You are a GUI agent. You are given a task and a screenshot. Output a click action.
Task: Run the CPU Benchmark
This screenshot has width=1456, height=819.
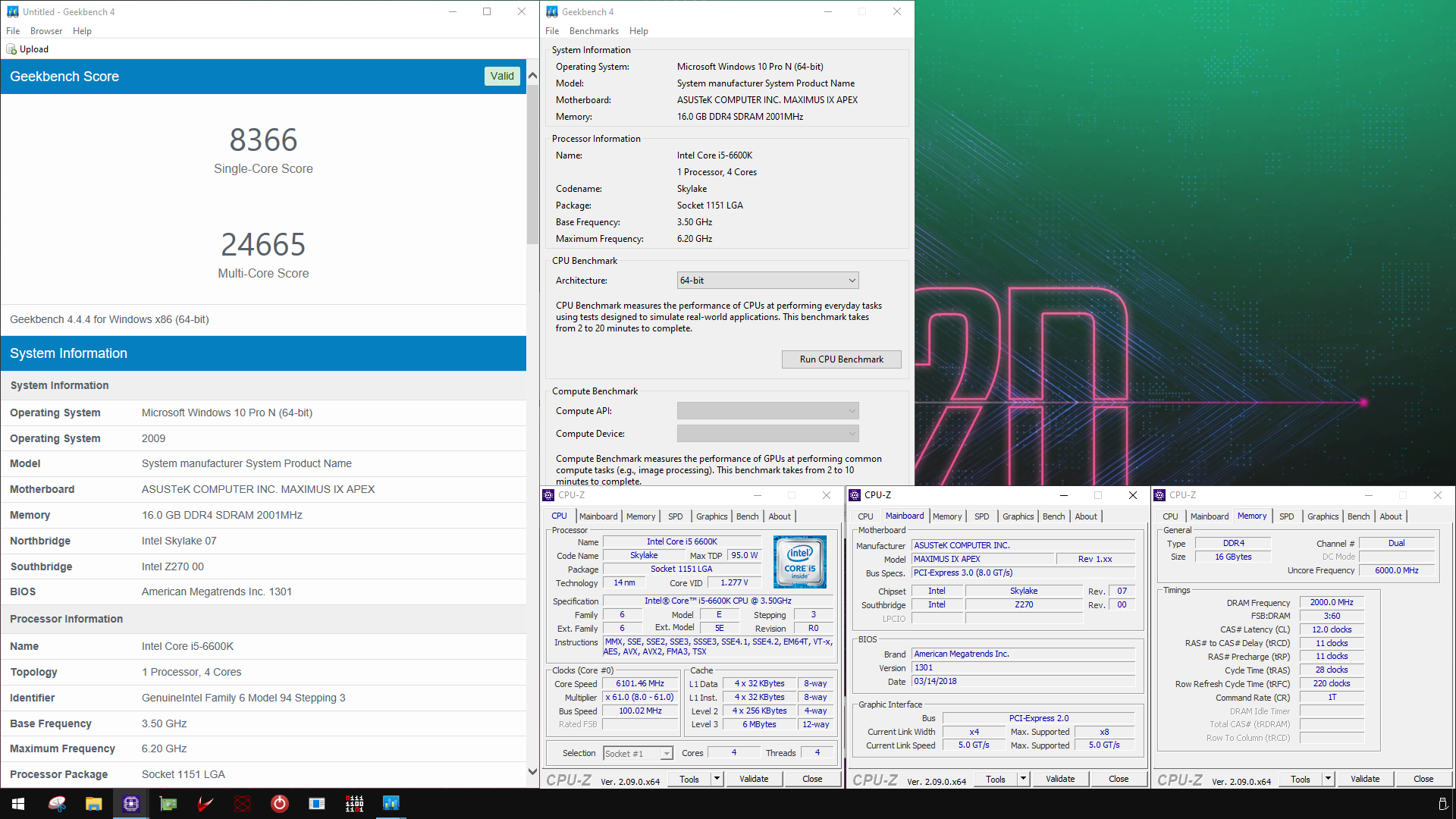842,359
